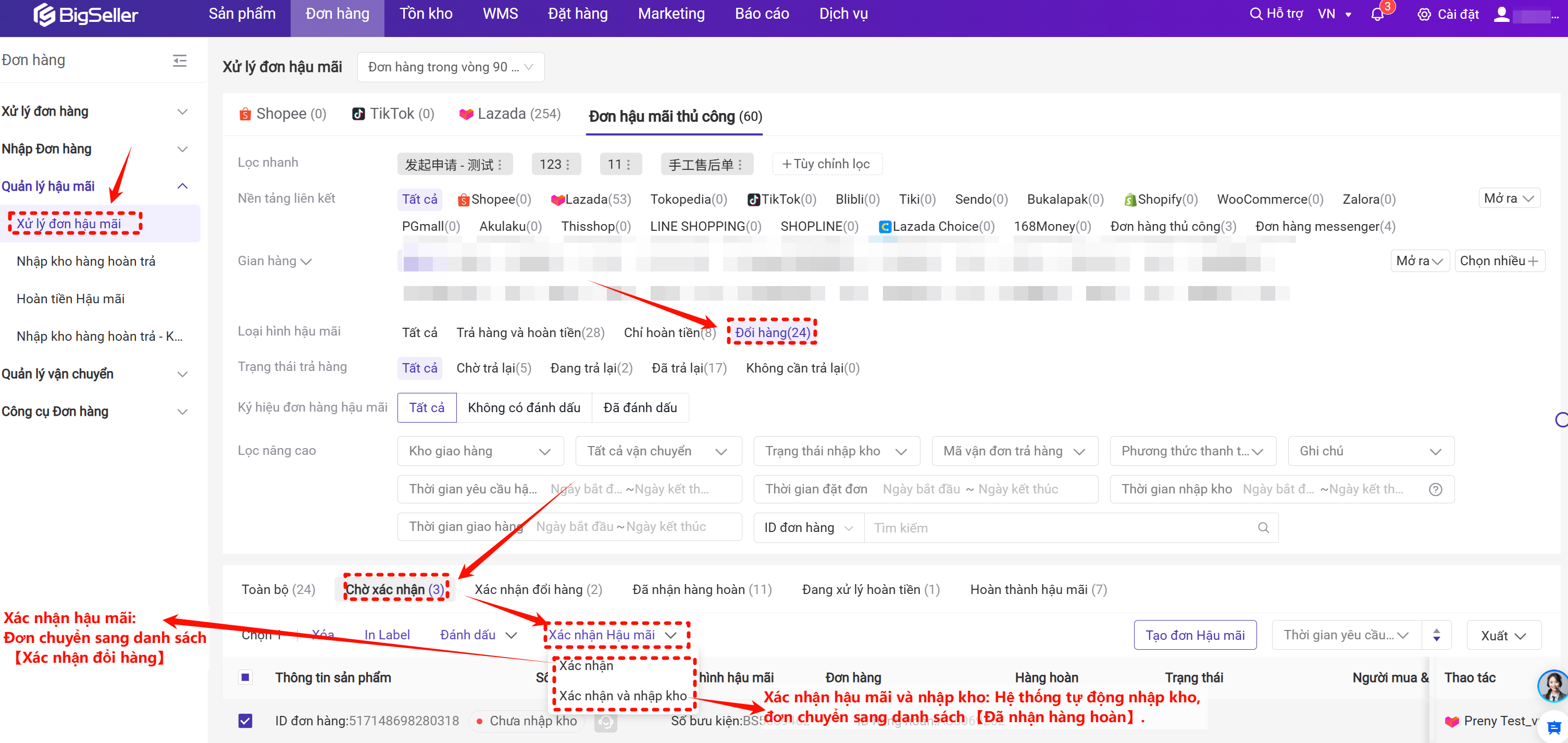This screenshot has width=1568, height=743.
Task: Uncheck order 517148698280318 checkbox
Action: click(245, 721)
